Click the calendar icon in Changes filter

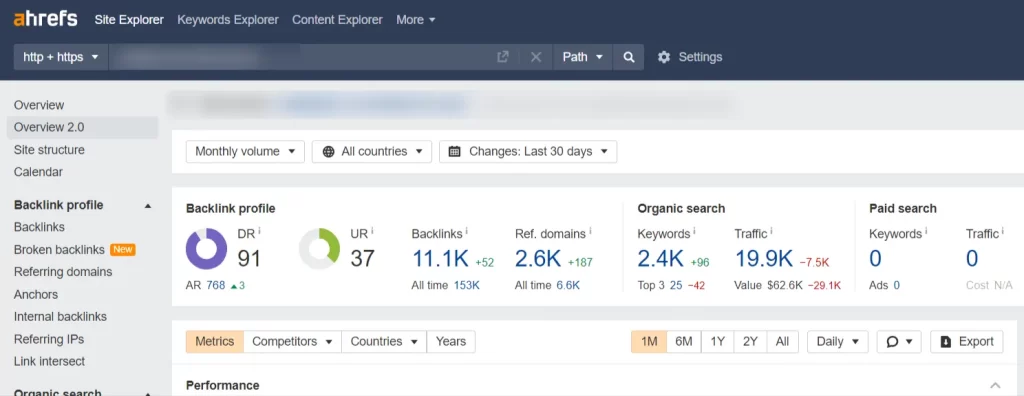tap(455, 152)
